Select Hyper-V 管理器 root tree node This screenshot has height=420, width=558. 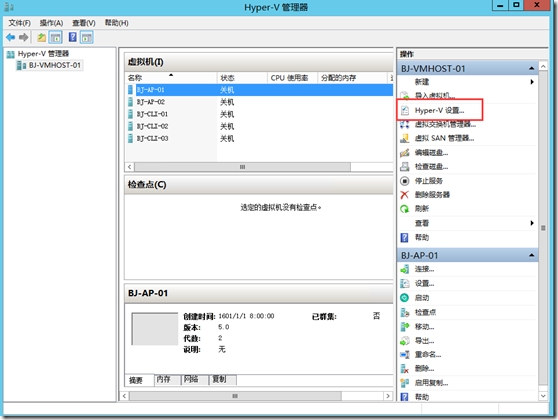click(43, 53)
